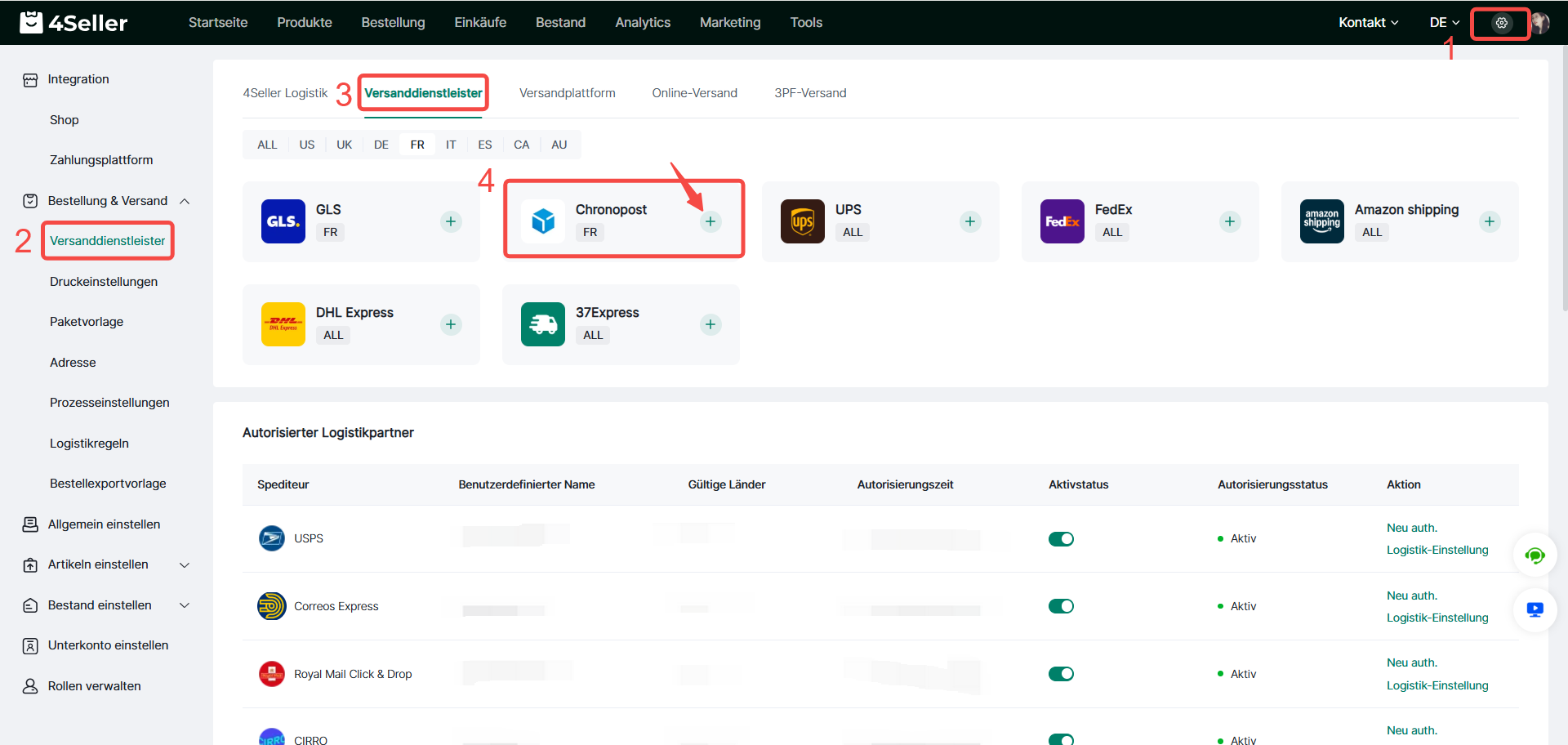Image resolution: width=1568 pixels, height=745 pixels.
Task: Click the plus icon on Chronopost card
Action: [710, 221]
